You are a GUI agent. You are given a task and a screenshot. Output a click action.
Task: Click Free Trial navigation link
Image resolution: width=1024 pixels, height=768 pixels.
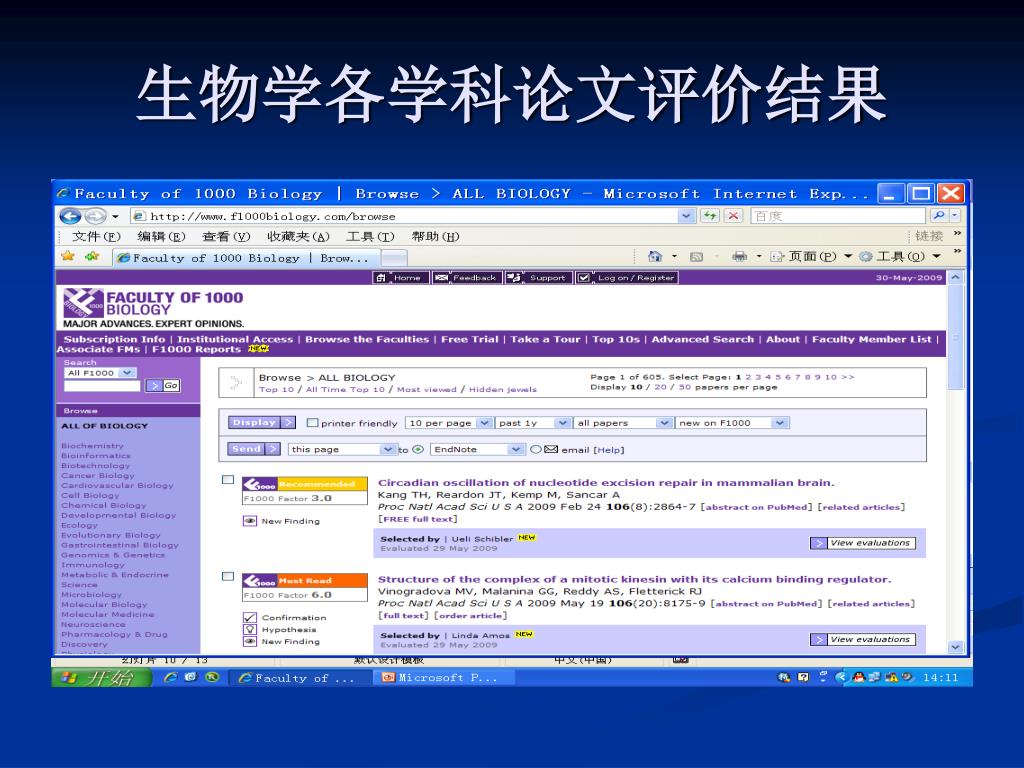[x=470, y=340]
